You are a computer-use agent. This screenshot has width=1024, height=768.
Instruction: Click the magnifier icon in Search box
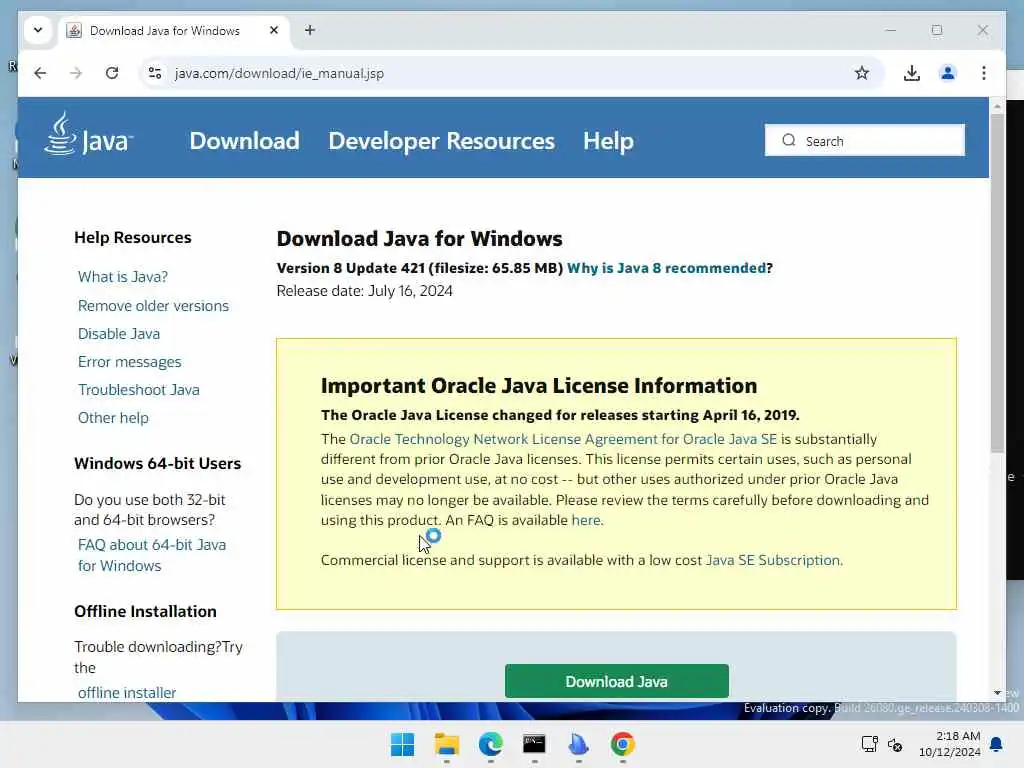(x=789, y=140)
